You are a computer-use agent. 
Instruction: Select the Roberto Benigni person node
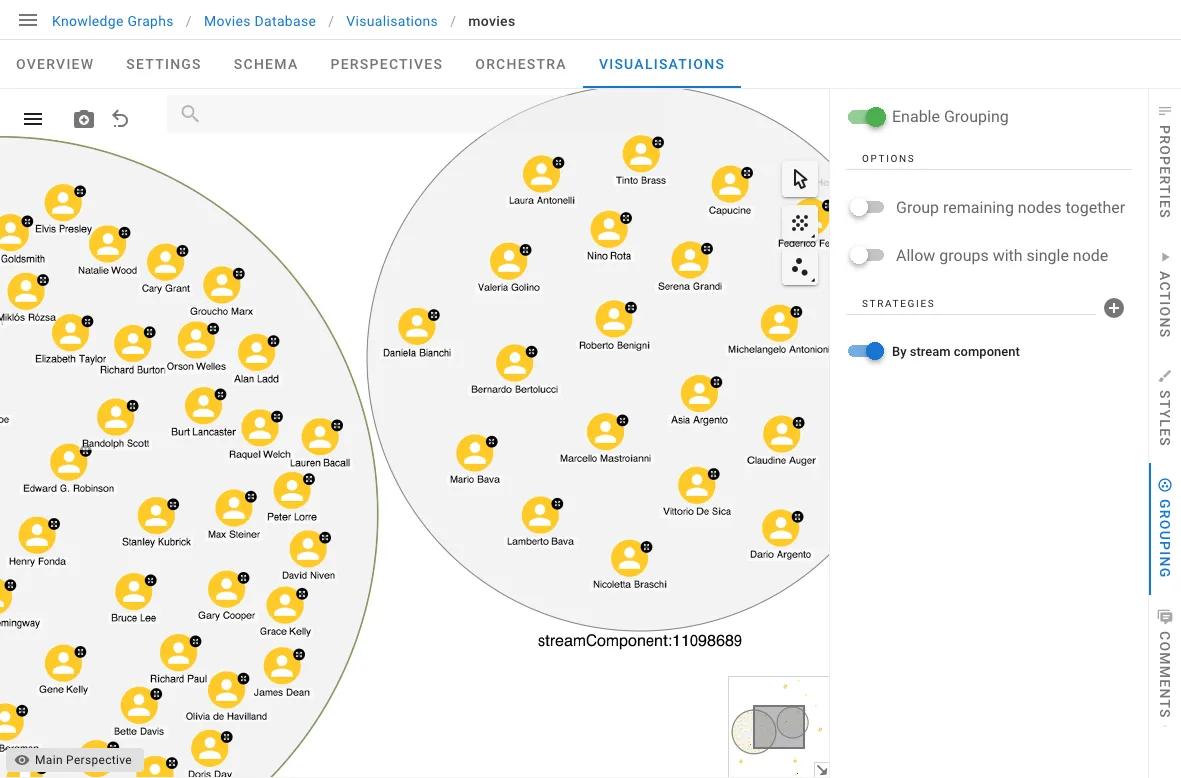click(x=615, y=320)
